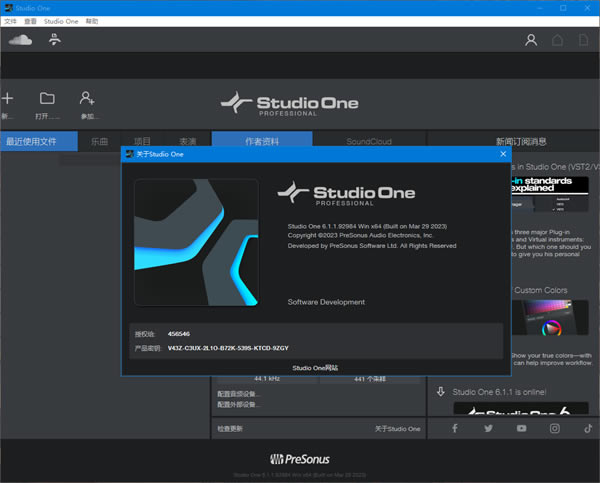Viewport: 600px width, 483px height.
Task: Click the Studio One网站 link
Action: point(314,368)
